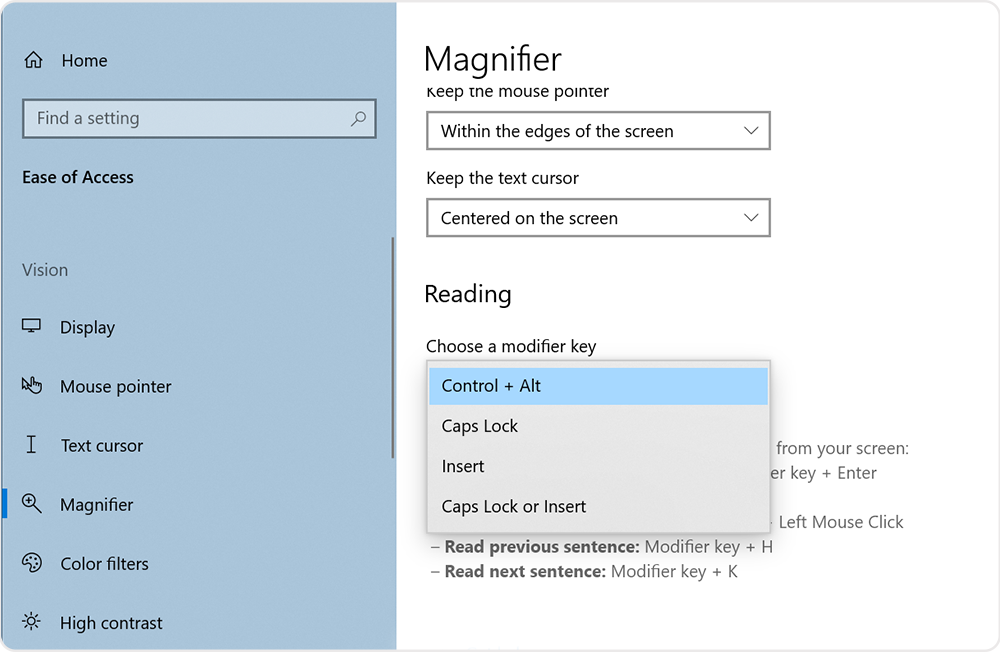This screenshot has width=1000, height=652.
Task: Click the Home navigation label
Action: pos(84,60)
